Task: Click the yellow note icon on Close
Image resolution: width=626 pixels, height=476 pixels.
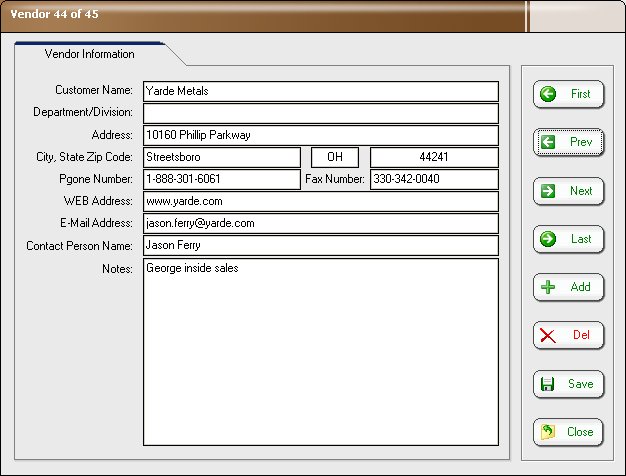Action: [548, 432]
